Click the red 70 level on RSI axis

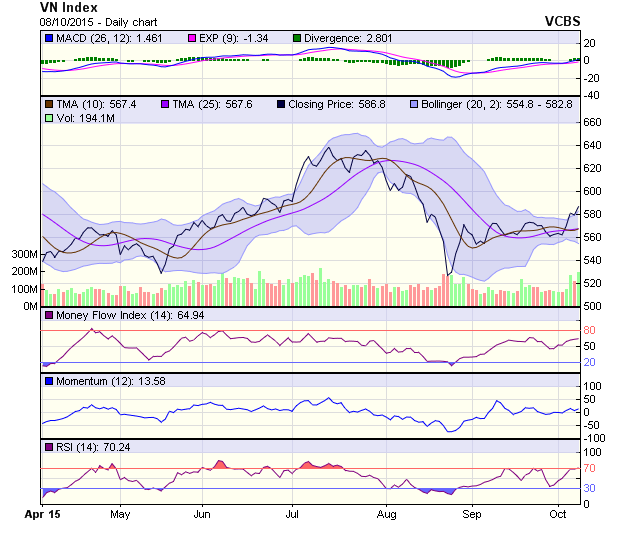coord(591,468)
